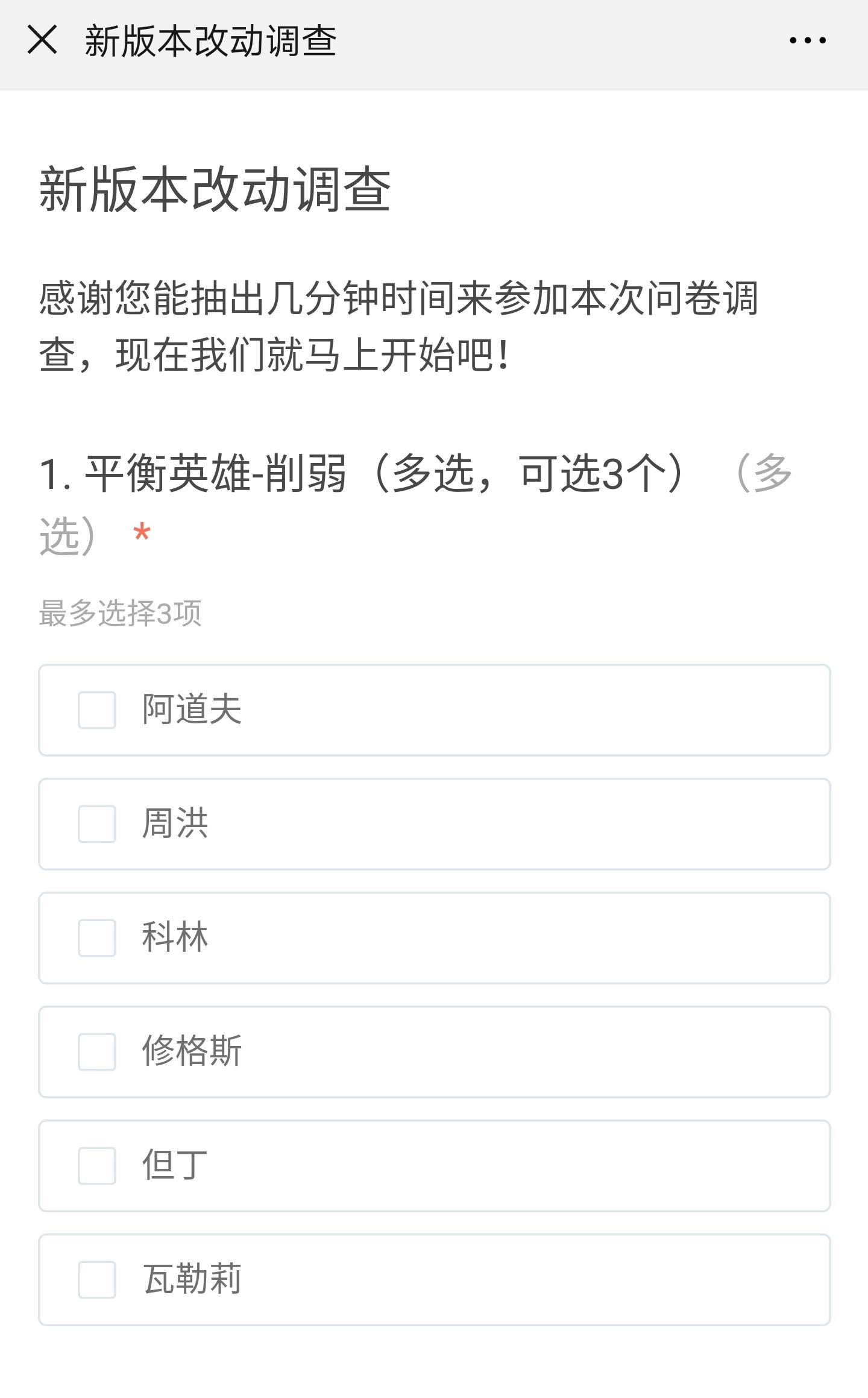
Task: Tick the checkbox beside 但丁
Action: pyautogui.click(x=97, y=1165)
